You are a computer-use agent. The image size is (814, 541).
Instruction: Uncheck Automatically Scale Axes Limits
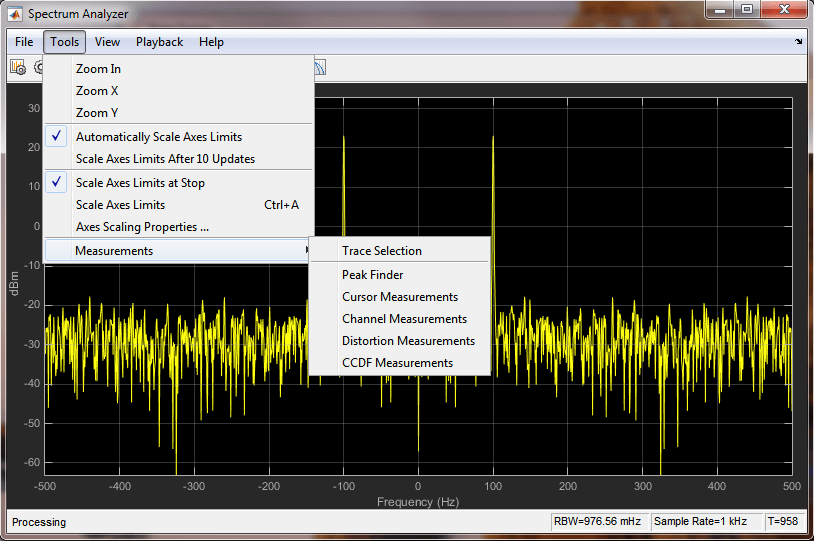179,137
